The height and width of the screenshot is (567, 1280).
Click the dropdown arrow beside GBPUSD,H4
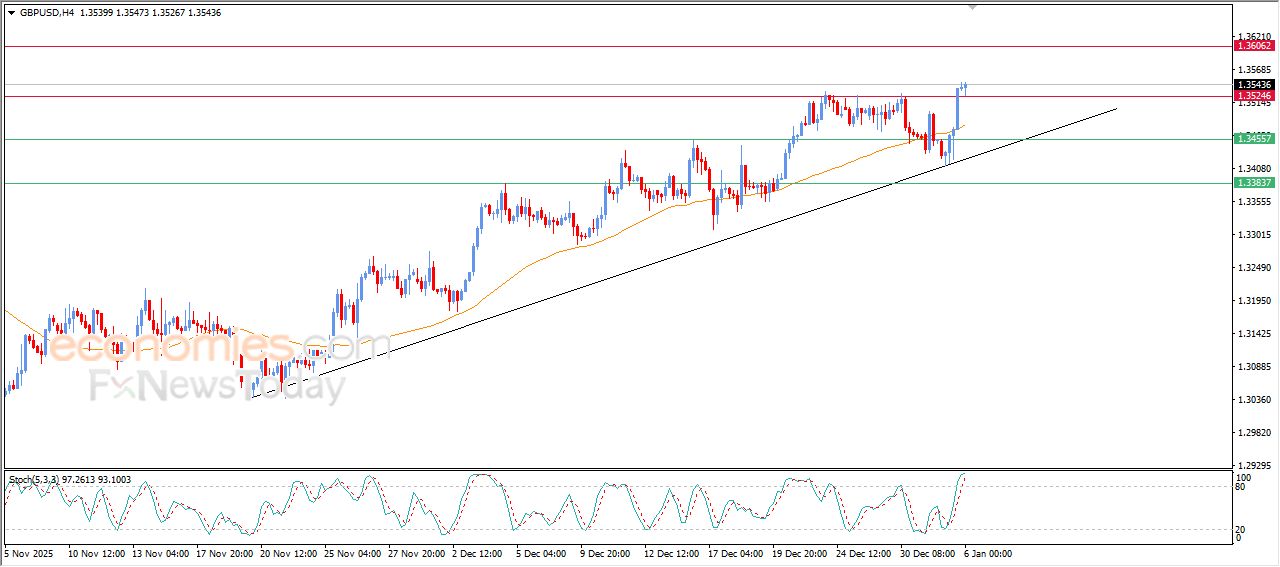coord(12,13)
